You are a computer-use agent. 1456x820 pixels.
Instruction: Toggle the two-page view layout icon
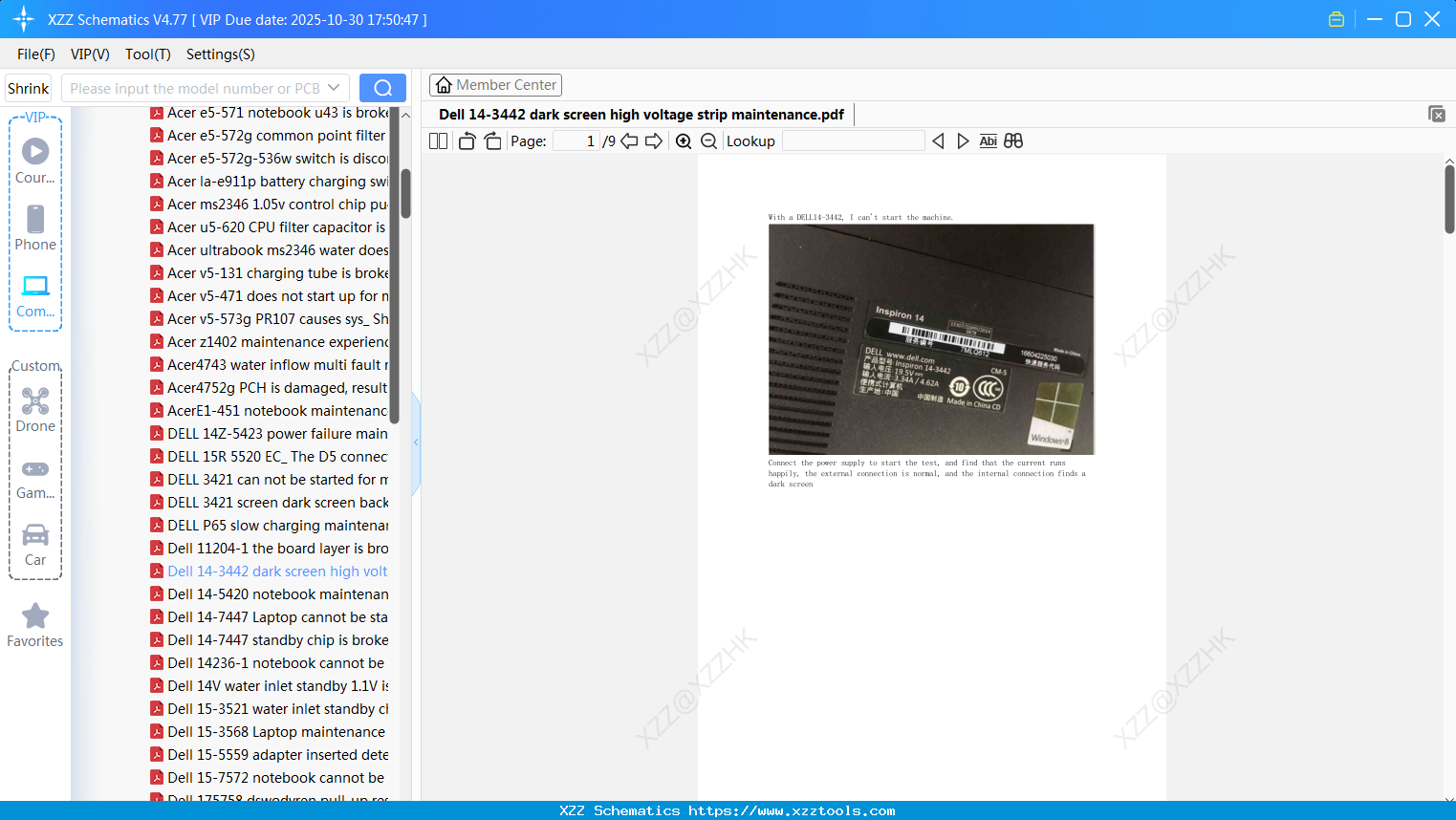point(438,140)
